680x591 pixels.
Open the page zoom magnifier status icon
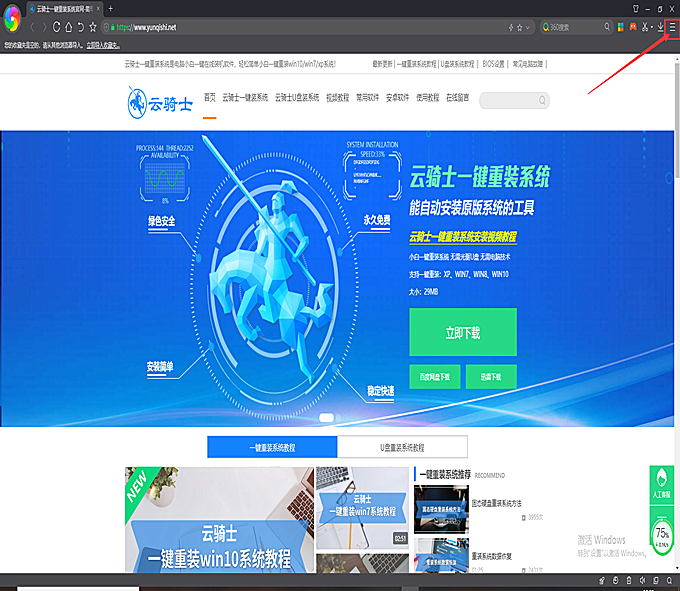pos(670,581)
